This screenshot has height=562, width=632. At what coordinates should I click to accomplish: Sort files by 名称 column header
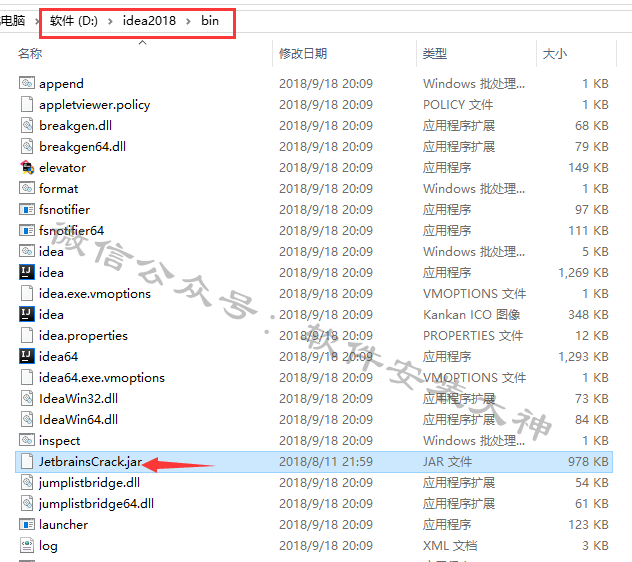pos(30,53)
